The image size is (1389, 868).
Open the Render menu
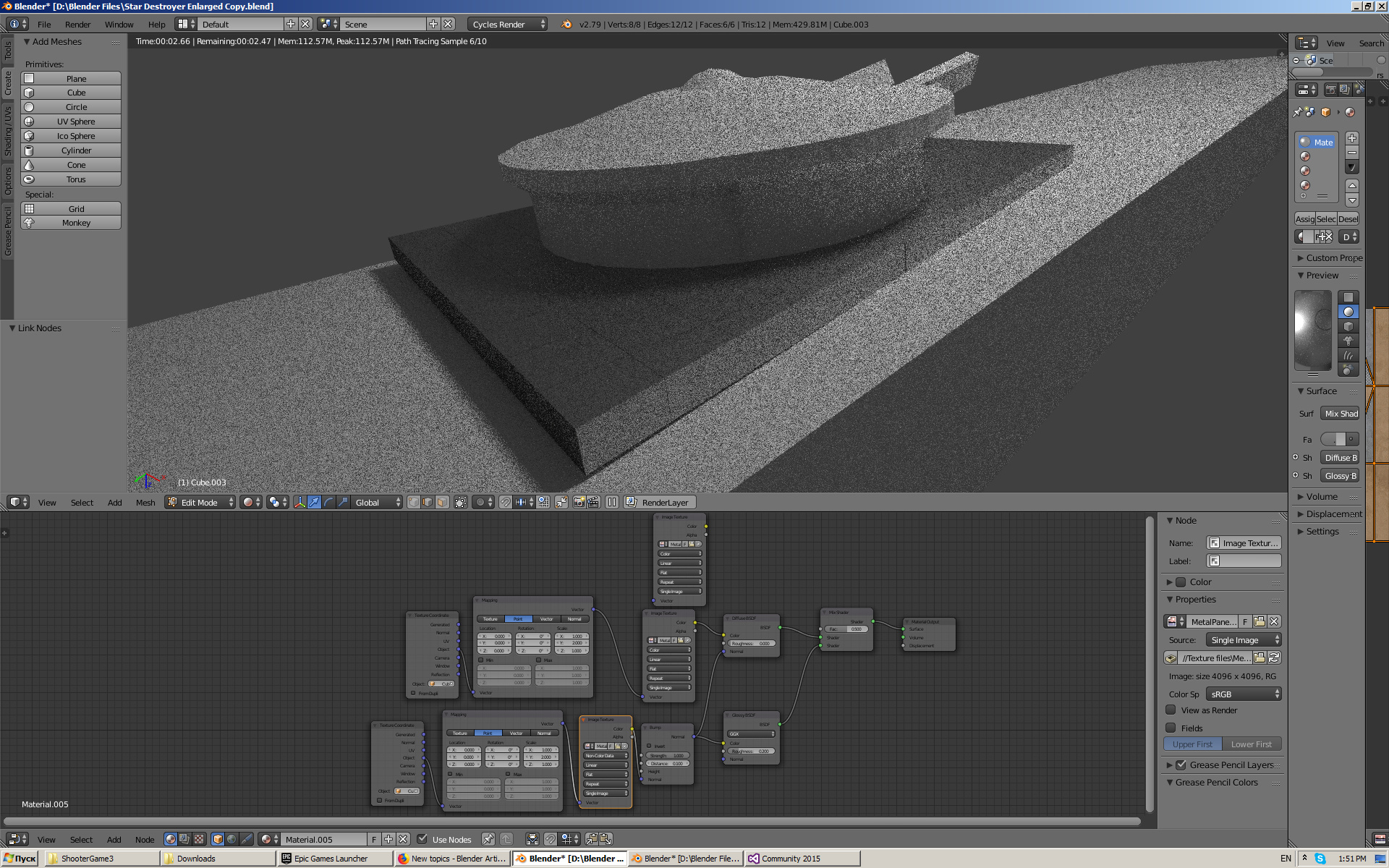click(x=77, y=24)
